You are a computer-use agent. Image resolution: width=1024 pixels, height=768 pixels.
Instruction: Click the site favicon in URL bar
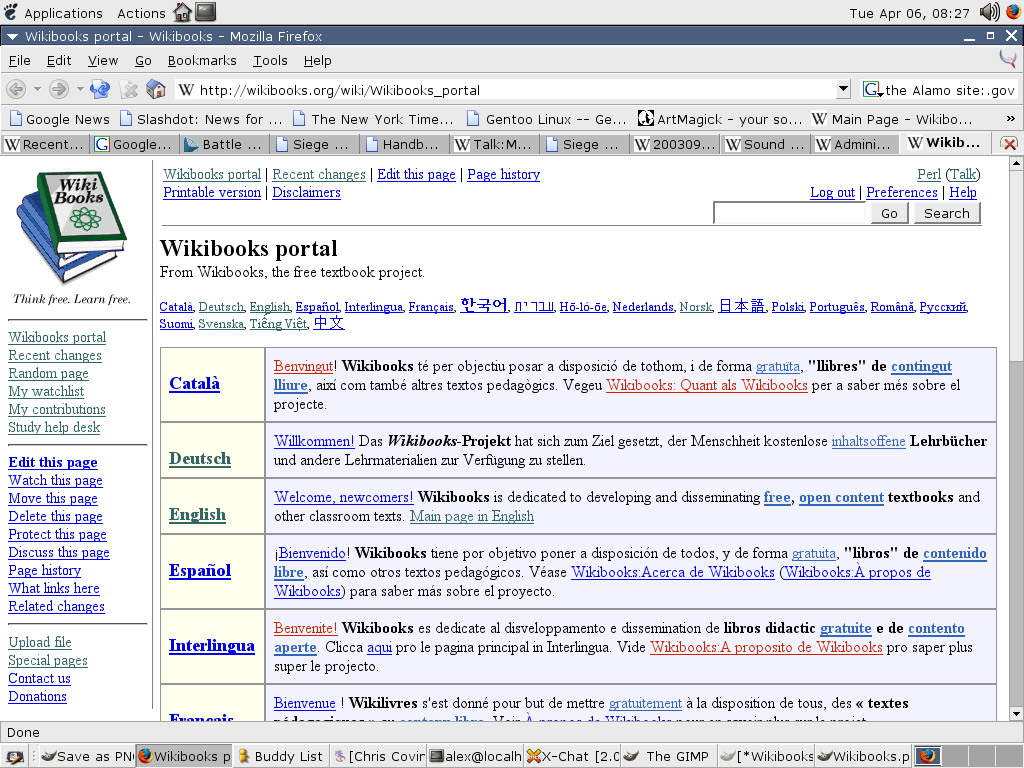click(186, 89)
